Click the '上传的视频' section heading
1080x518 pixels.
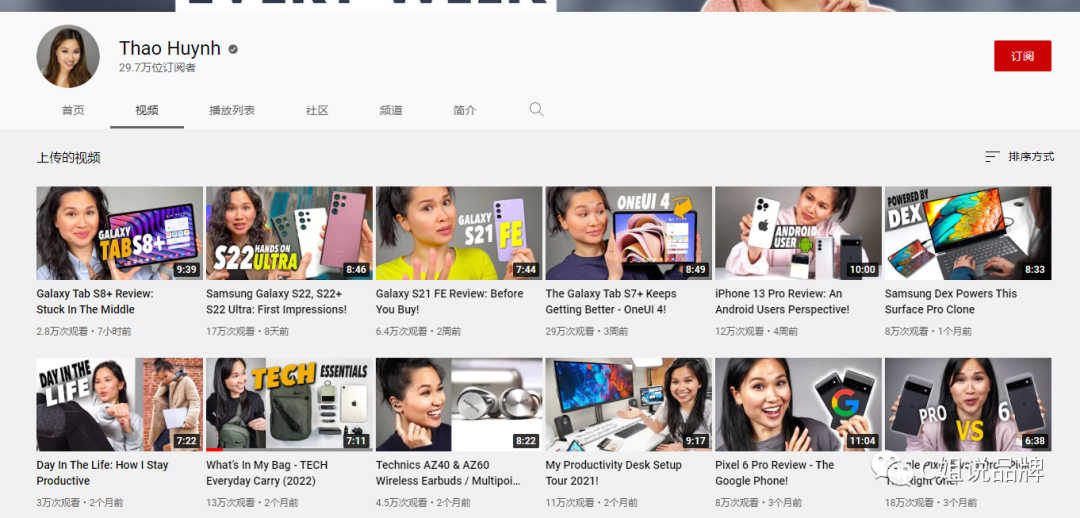(68, 158)
